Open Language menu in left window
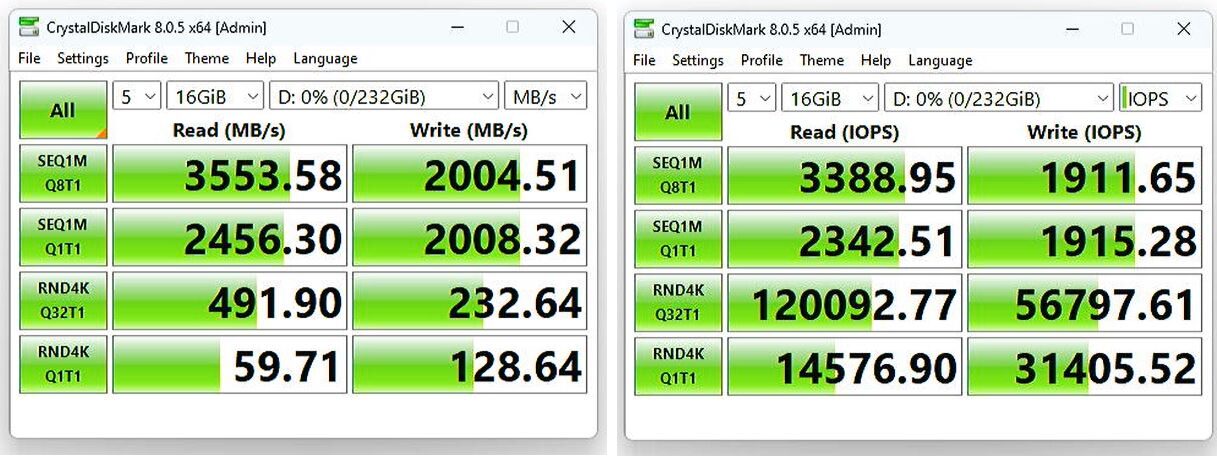 click(x=325, y=58)
